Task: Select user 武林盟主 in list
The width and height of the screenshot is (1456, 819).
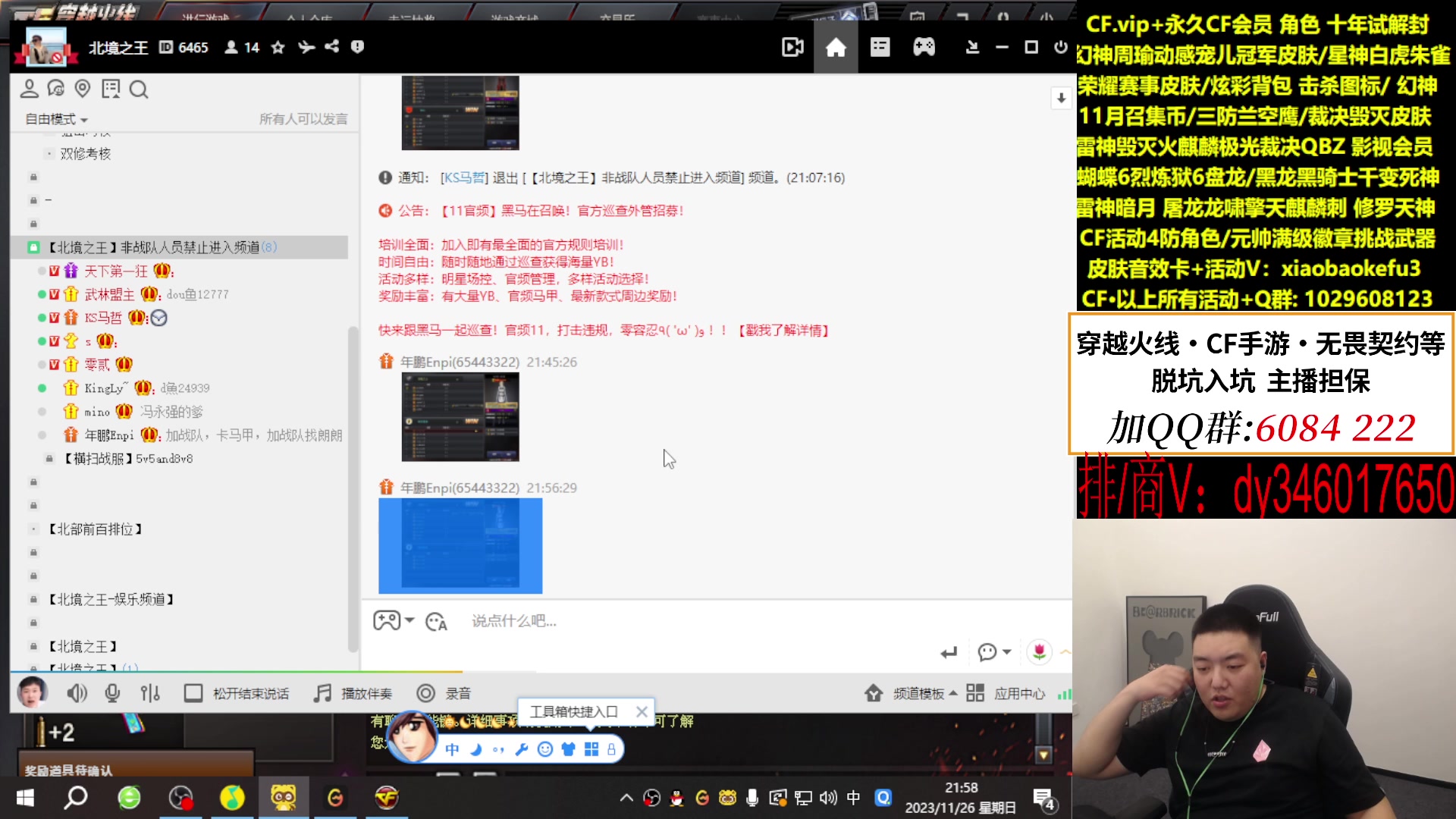Action: point(109,294)
